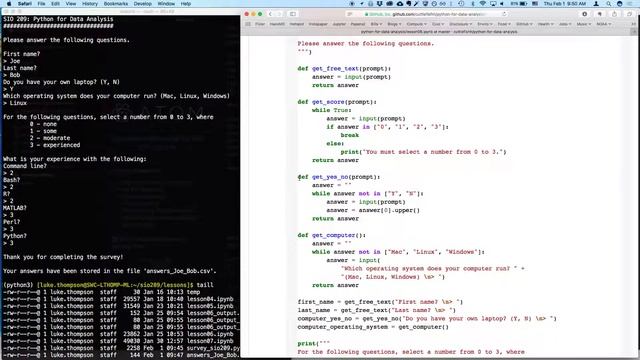Click the Wi-Fi status icon

[x=483, y=4]
